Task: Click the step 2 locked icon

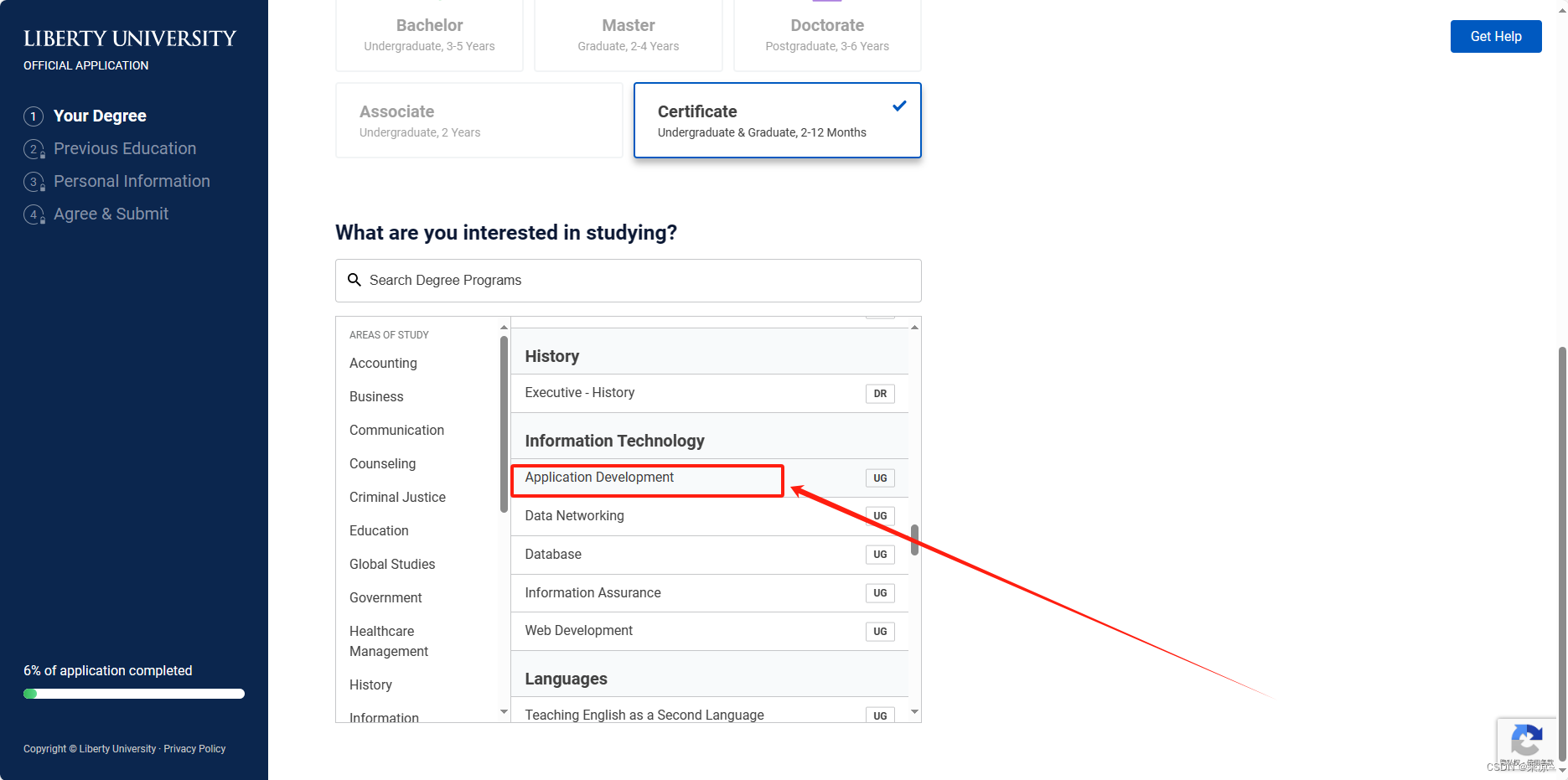Action: point(34,149)
